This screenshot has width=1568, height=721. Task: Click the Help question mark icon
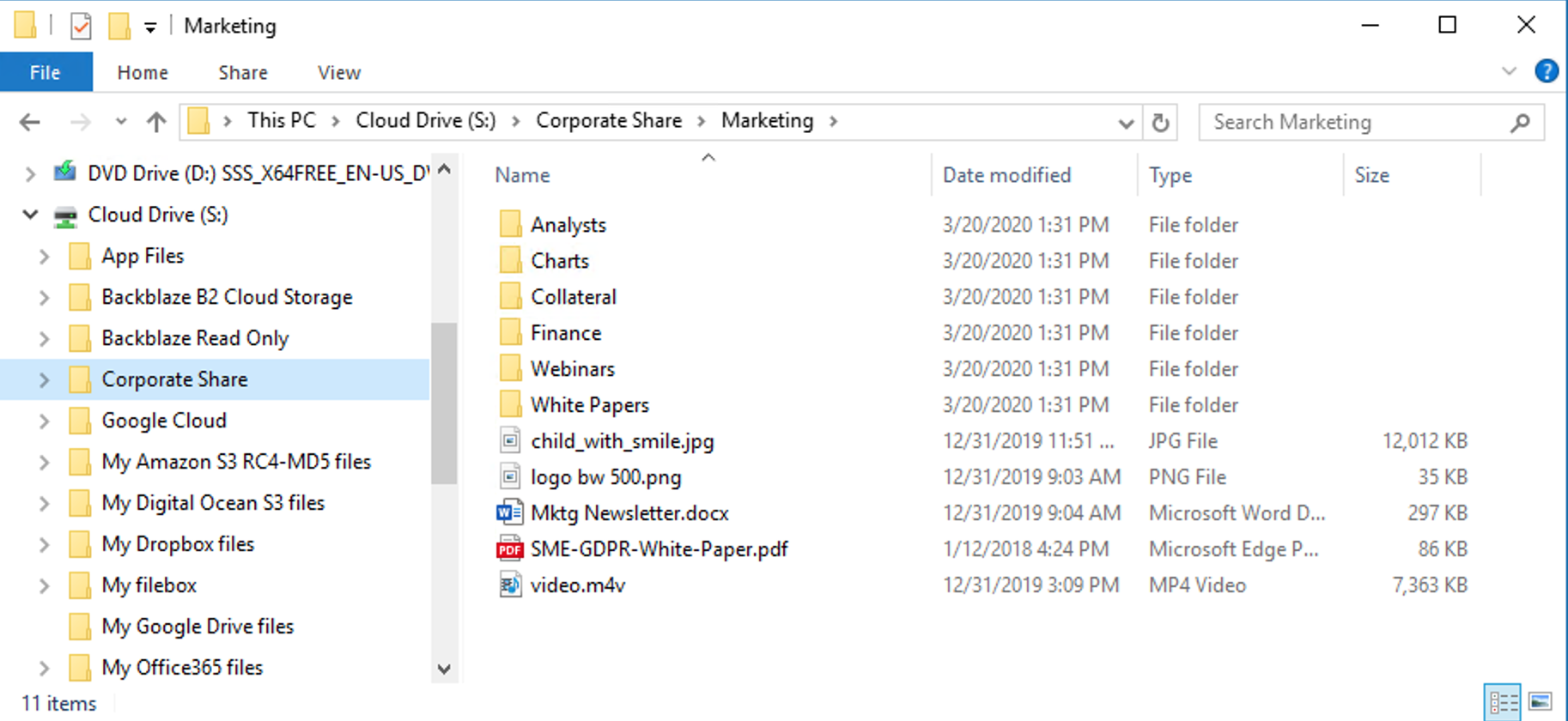pos(1546,71)
